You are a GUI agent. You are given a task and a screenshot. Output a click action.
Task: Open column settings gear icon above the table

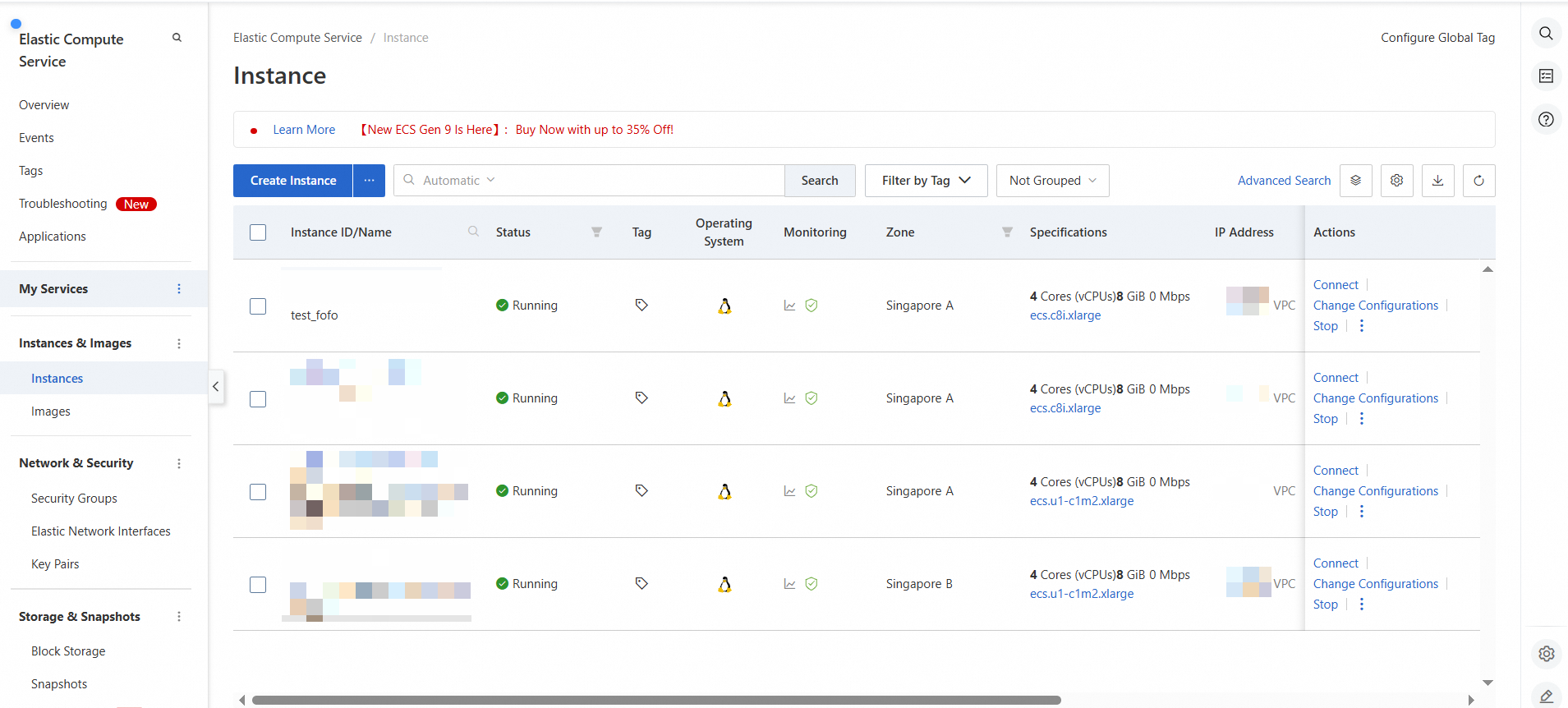click(1396, 181)
